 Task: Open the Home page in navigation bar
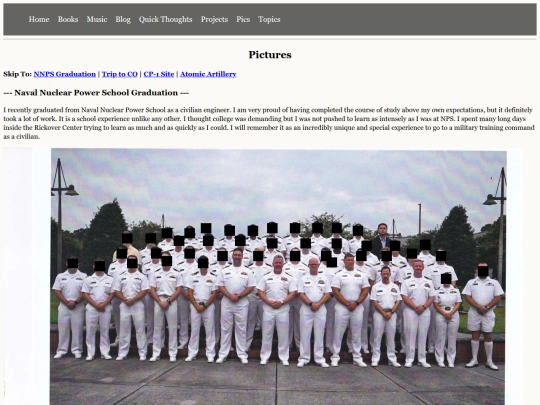tap(39, 19)
